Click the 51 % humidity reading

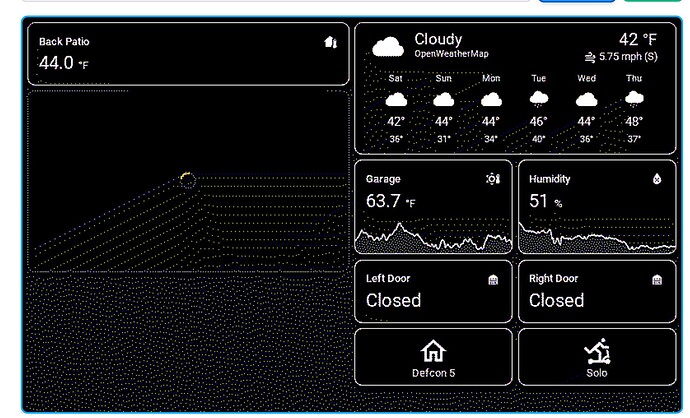click(x=546, y=201)
